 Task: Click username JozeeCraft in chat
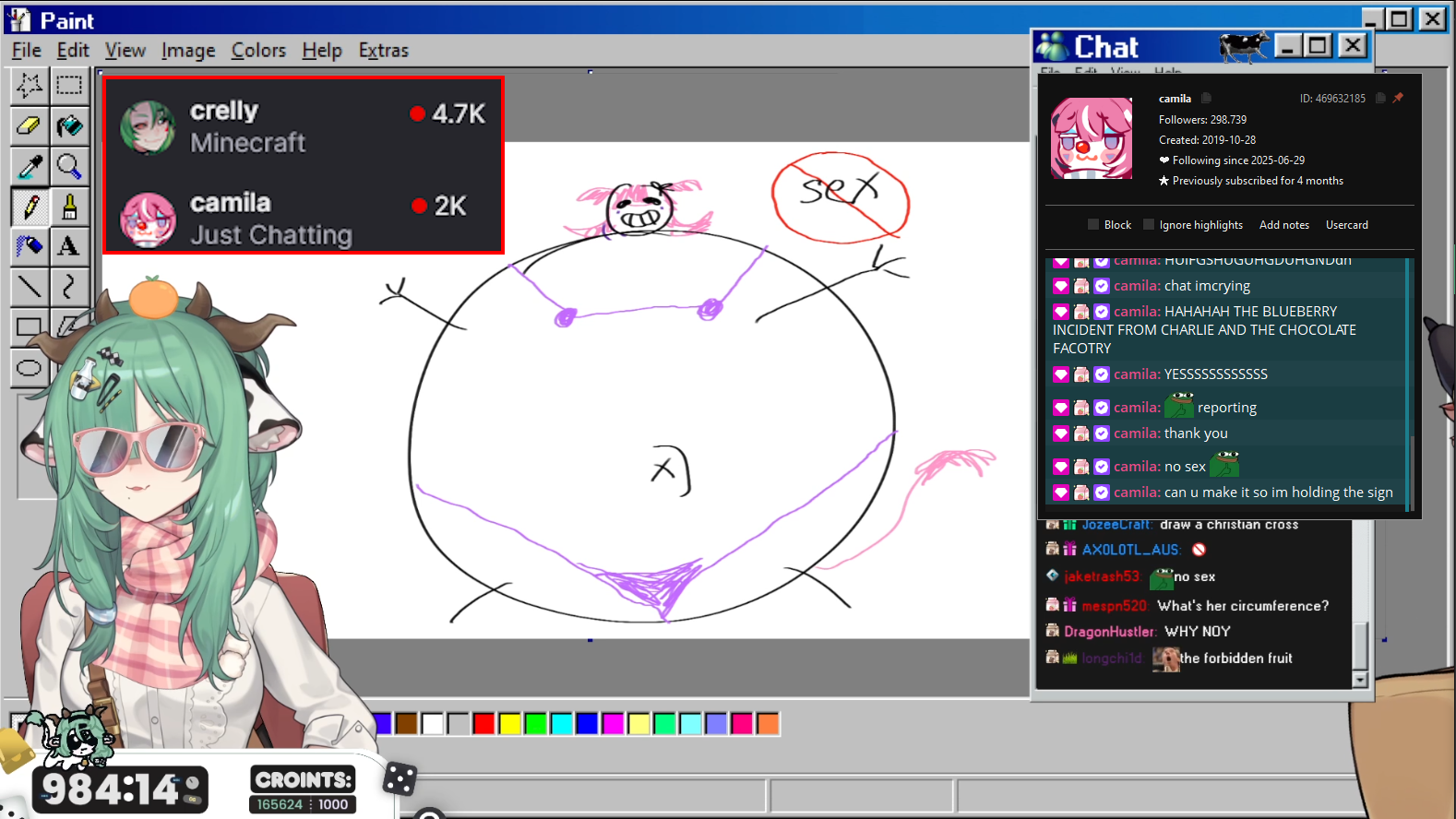click(x=1117, y=524)
